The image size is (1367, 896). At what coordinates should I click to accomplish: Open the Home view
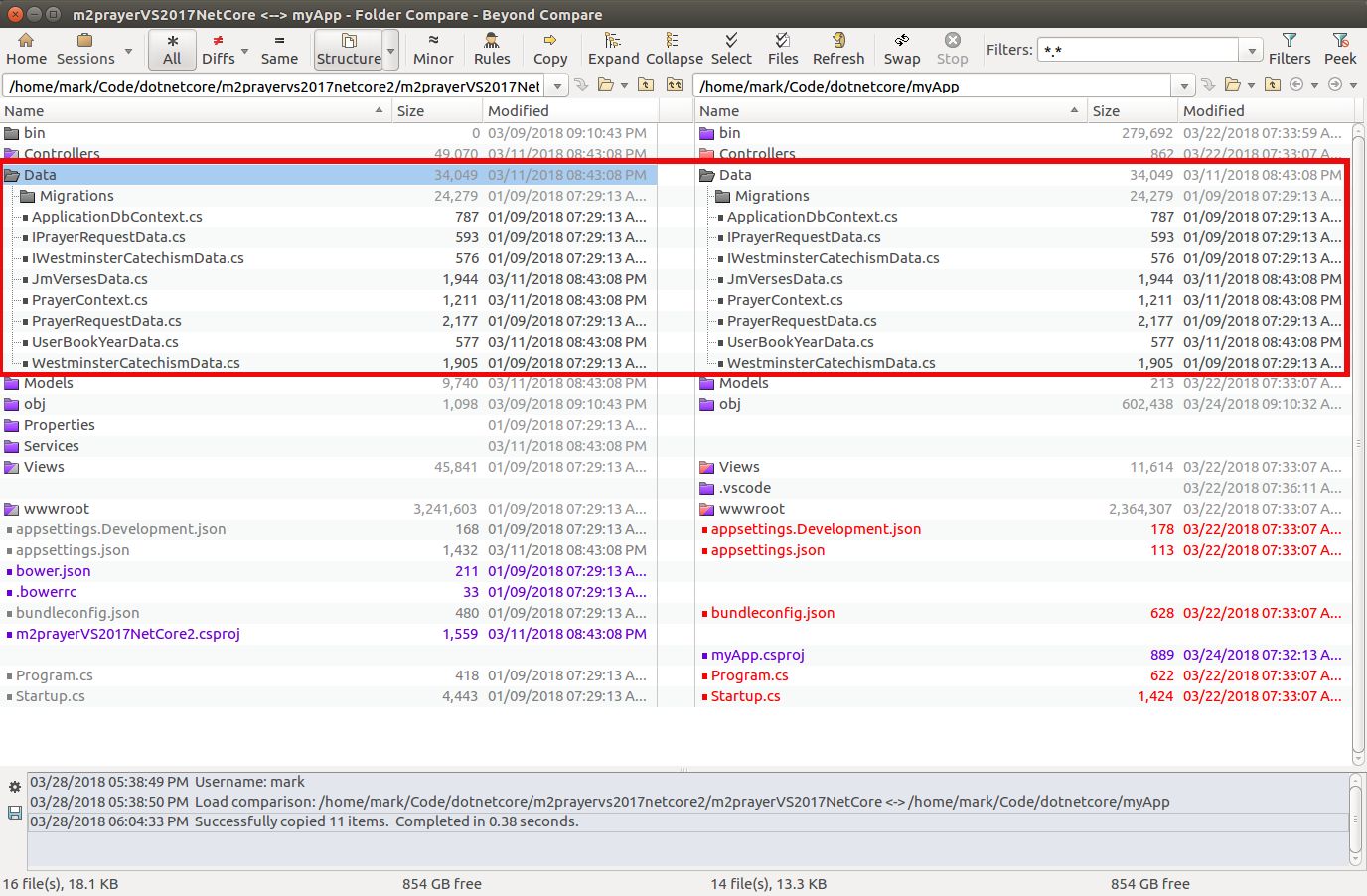26,48
